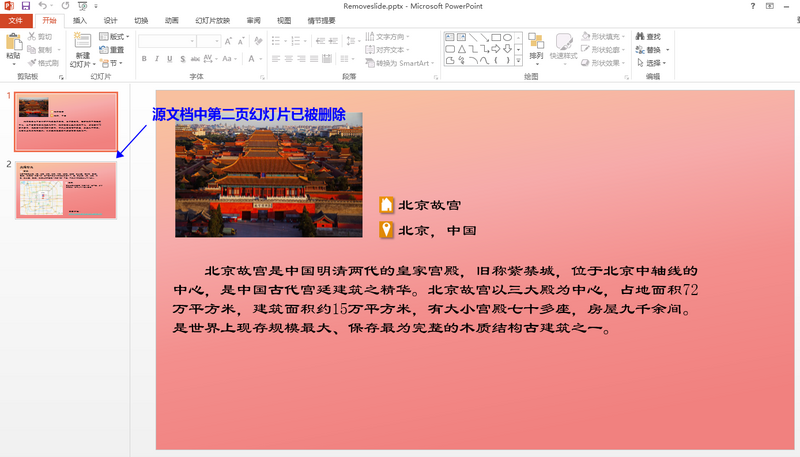Click the 粘贴 (Paste) clipboard icon
Screen dimensions: 800x457
(x=14, y=42)
